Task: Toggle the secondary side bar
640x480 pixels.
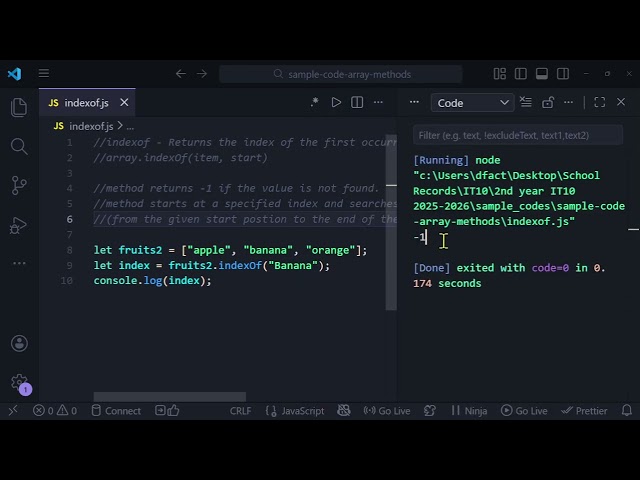Action: pos(563,74)
